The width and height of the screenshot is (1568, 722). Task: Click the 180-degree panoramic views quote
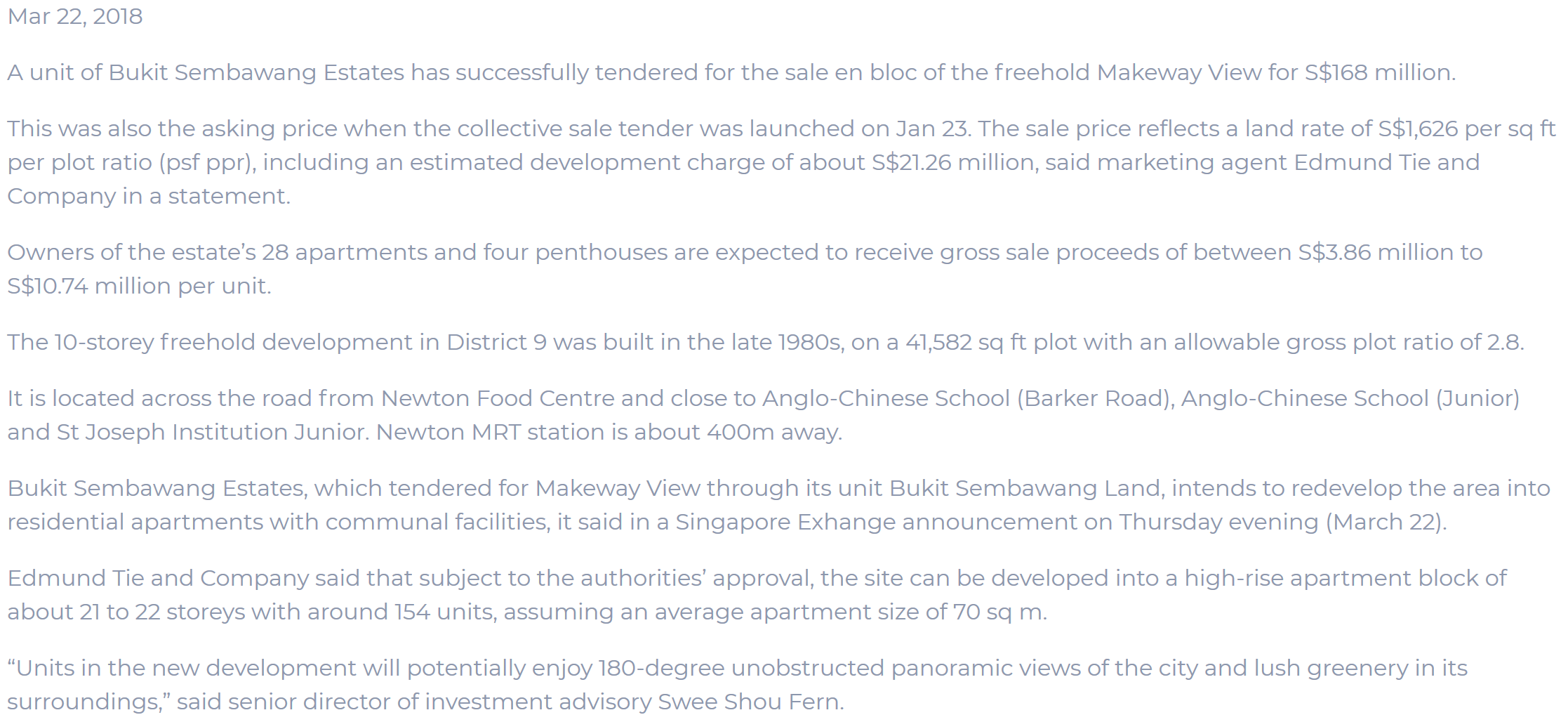pyautogui.click(x=737, y=668)
